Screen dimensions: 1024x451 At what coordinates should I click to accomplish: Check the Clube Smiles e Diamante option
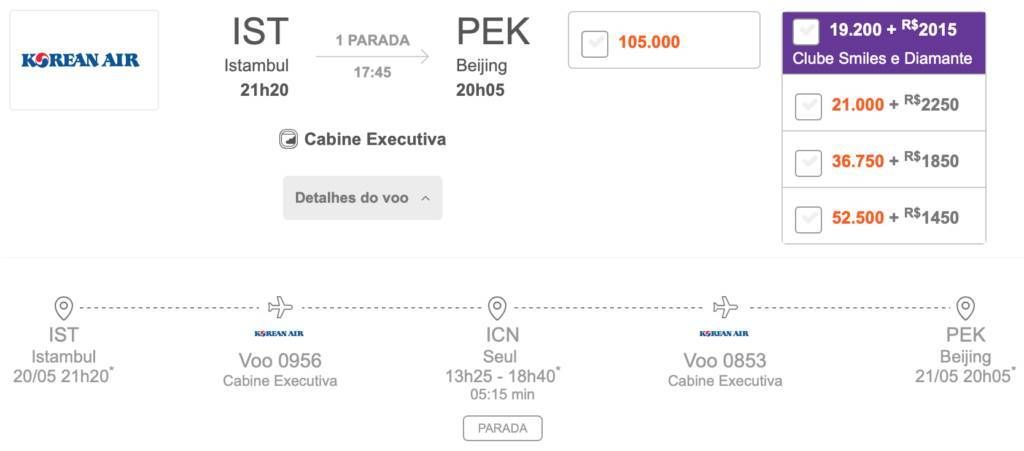pyautogui.click(x=806, y=31)
